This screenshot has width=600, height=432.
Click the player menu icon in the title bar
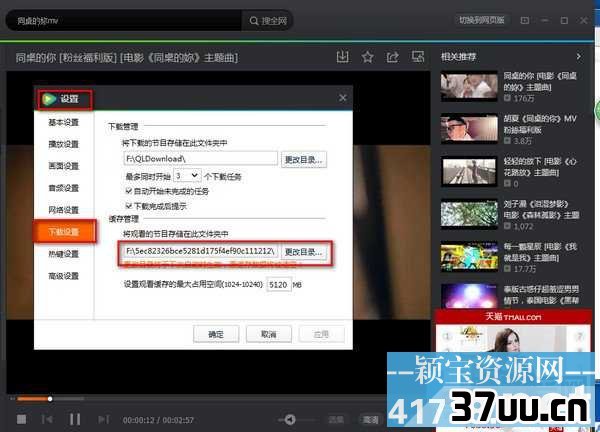coord(525,20)
